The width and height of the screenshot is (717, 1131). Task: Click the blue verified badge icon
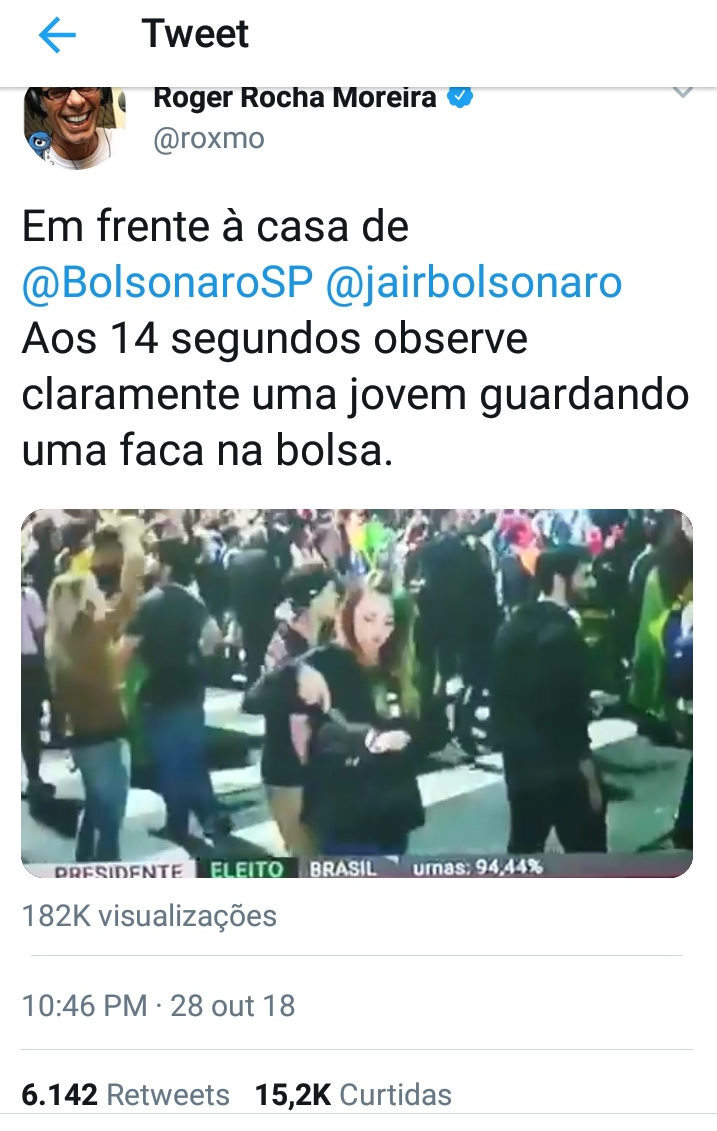(460, 97)
